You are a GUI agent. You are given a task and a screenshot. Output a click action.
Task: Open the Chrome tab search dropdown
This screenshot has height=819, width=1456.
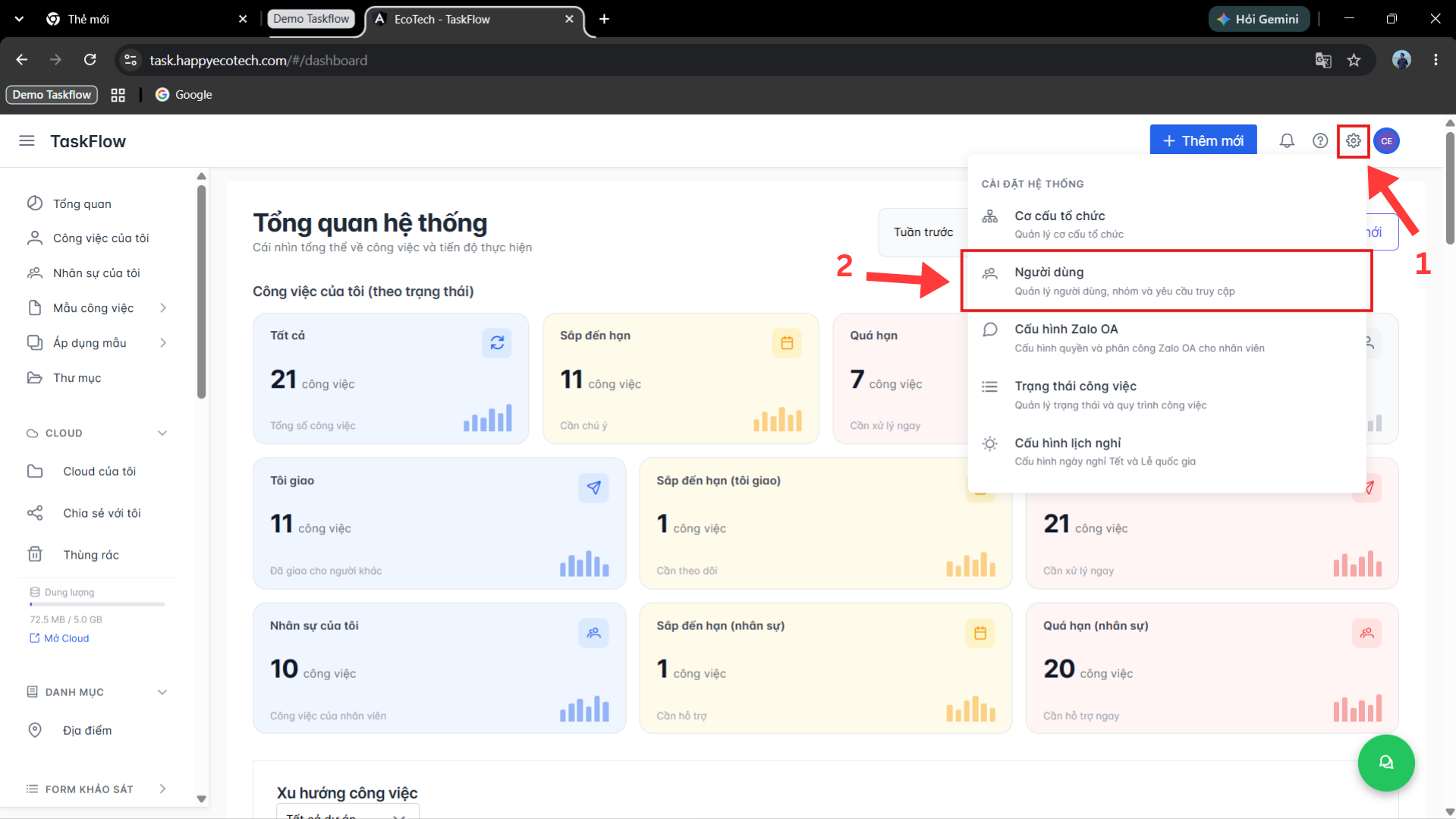(x=19, y=19)
